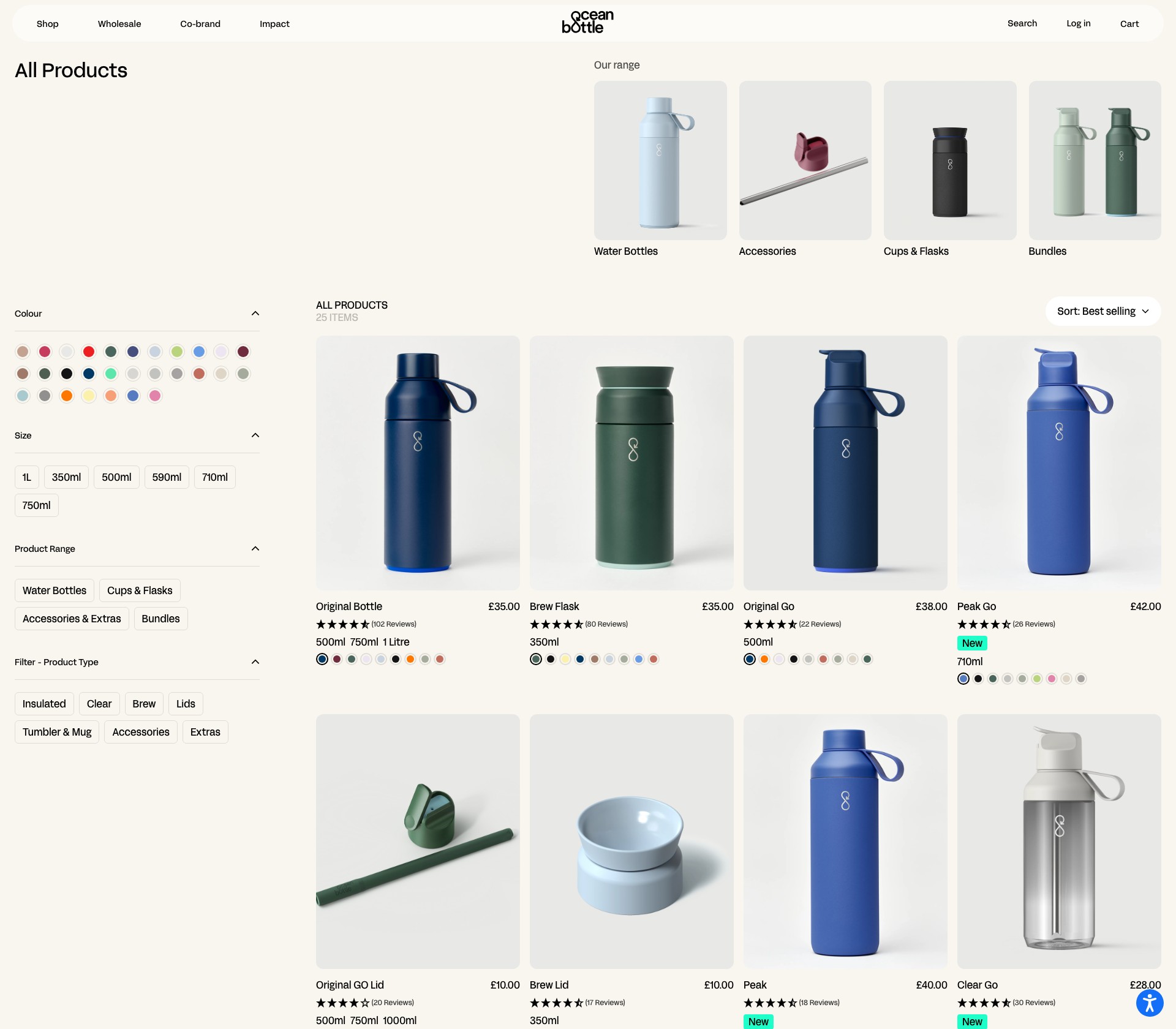The width and height of the screenshot is (1176, 1029).
Task: Click the Ocean Bottle logo
Action: pyautogui.click(x=588, y=23)
